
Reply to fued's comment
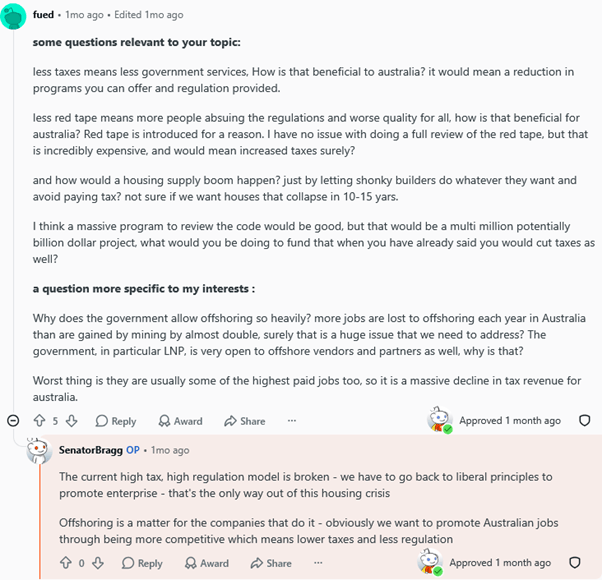[116, 421]
